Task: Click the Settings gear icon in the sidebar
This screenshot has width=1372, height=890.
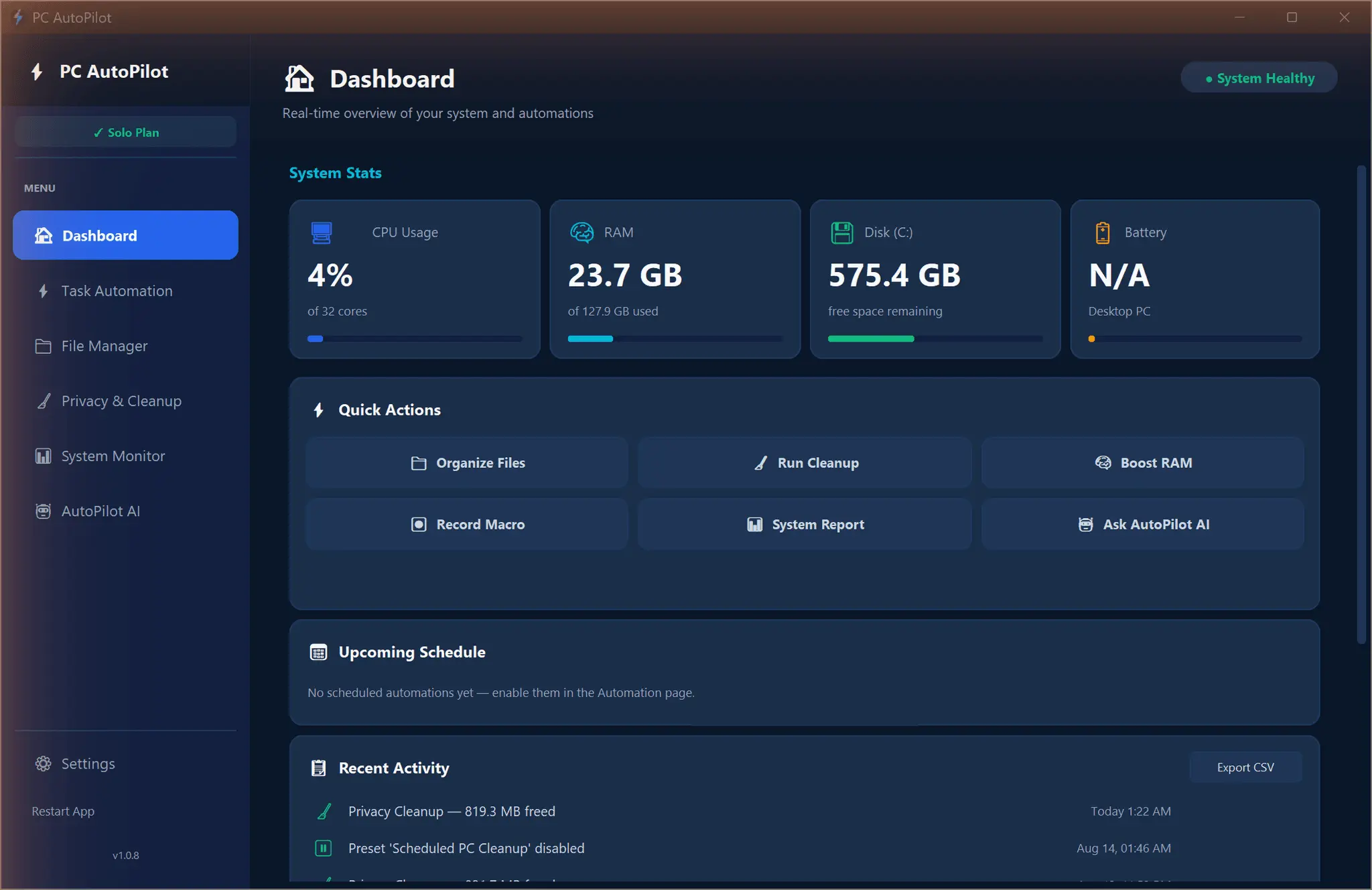Action: 43,764
